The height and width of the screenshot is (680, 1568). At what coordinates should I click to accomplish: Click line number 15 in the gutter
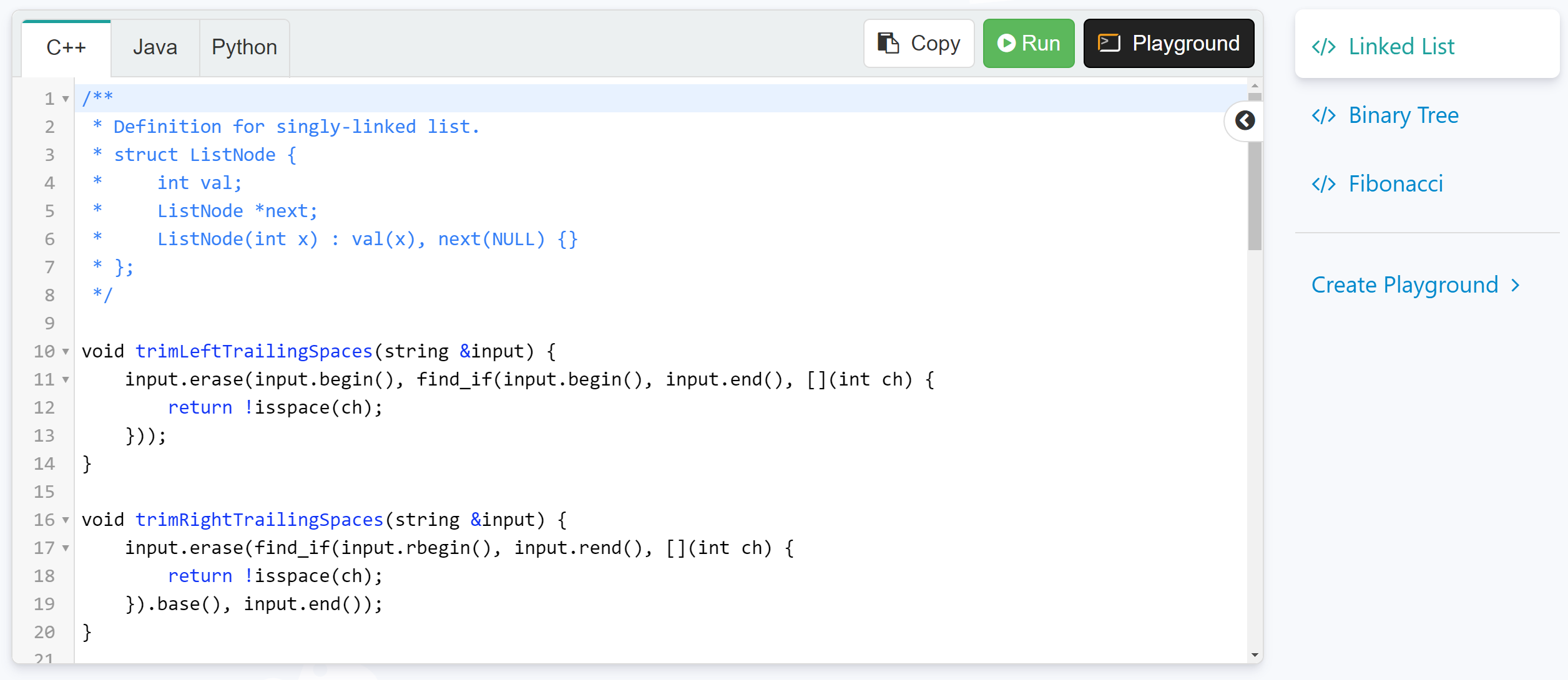point(44,492)
